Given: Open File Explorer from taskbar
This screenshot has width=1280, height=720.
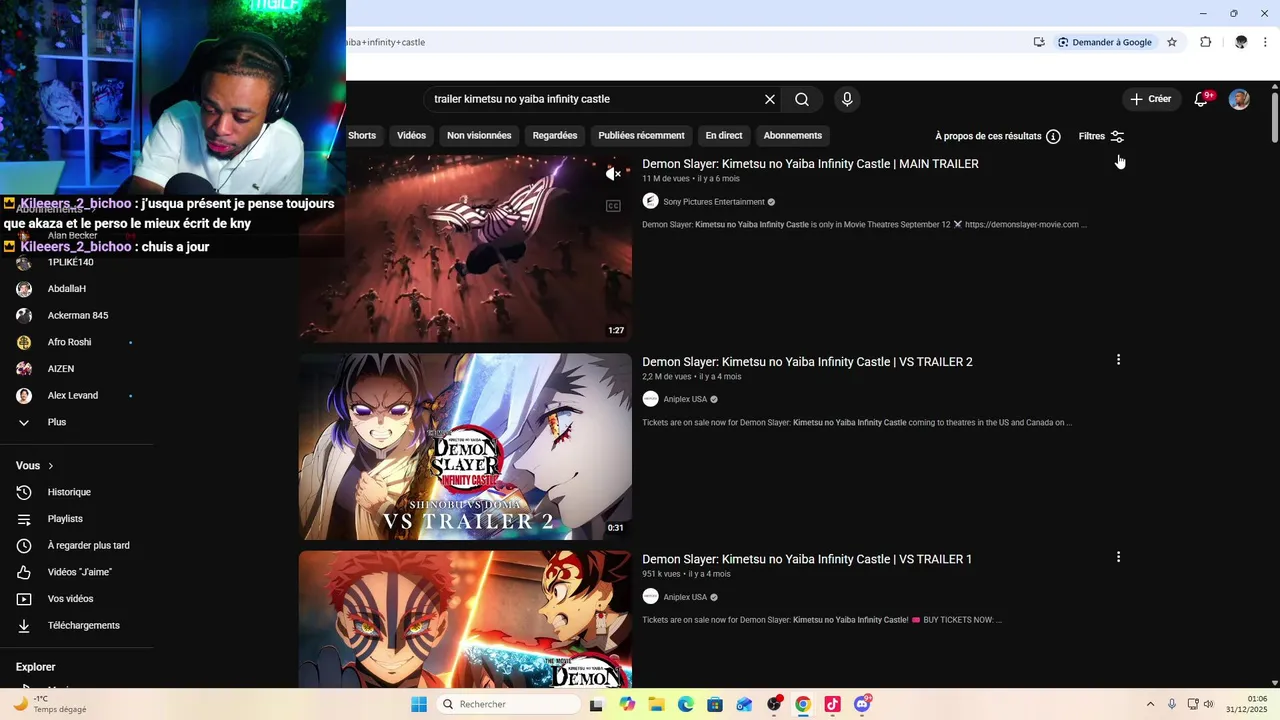Looking at the screenshot, I should 656,704.
